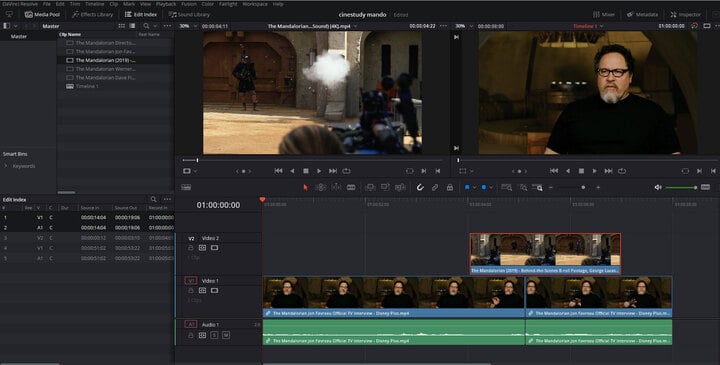Open the Timeline menu
The height and width of the screenshot is (365, 720).
pyautogui.click(x=95, y=4)
